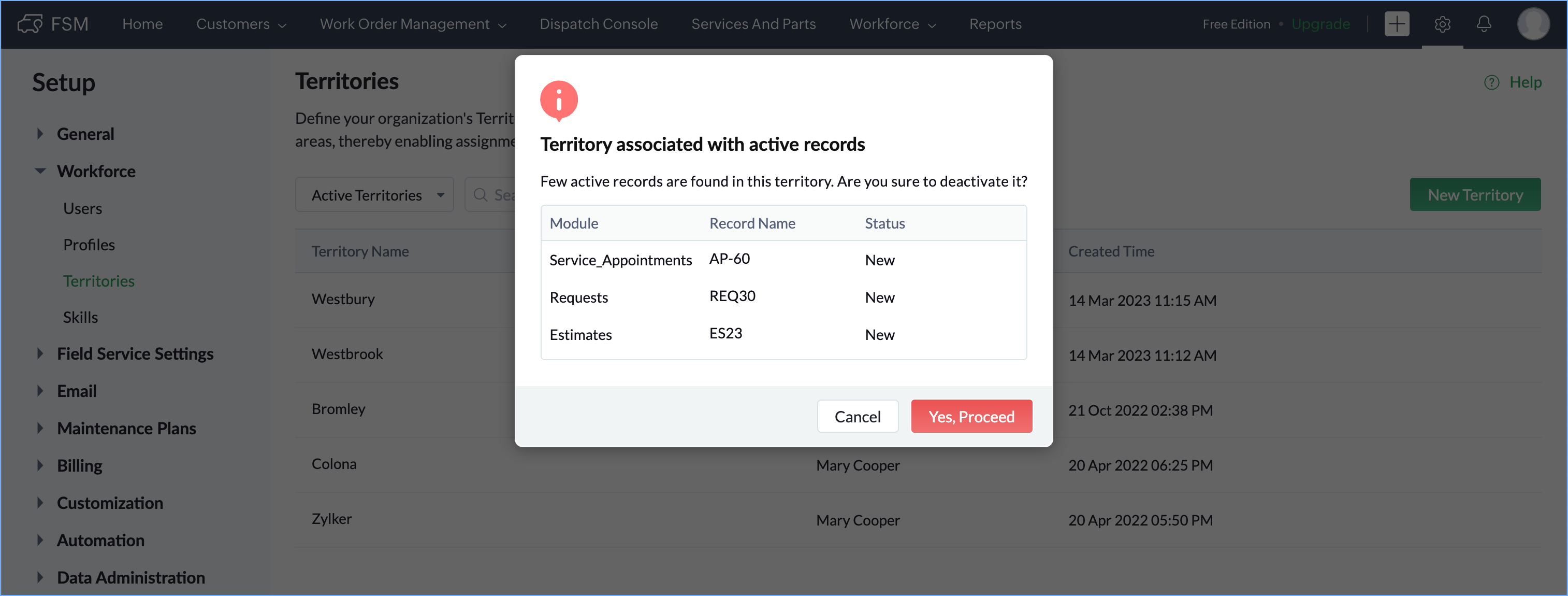1568x596 pixels.
Task: Select Skills in Workforce sidebar
Action: [x=80, y=317]
